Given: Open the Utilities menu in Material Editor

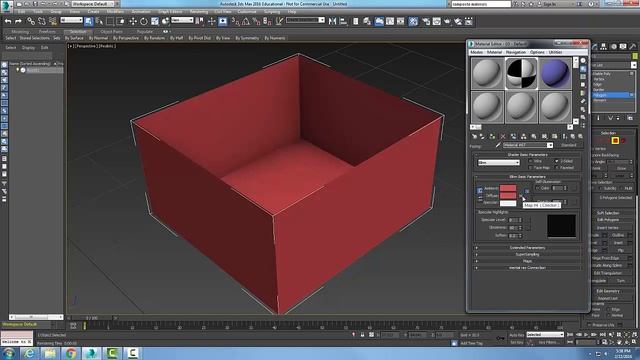Looking at the screenshot, I should tap(556, 52).
